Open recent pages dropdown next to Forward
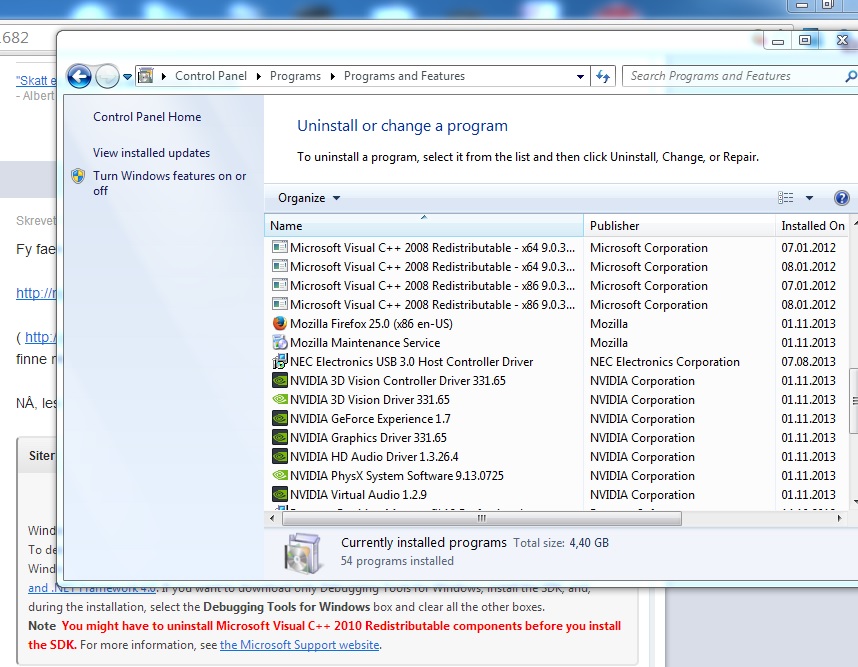This screenshot has width=858, height=667. click(x=127, y=77)
